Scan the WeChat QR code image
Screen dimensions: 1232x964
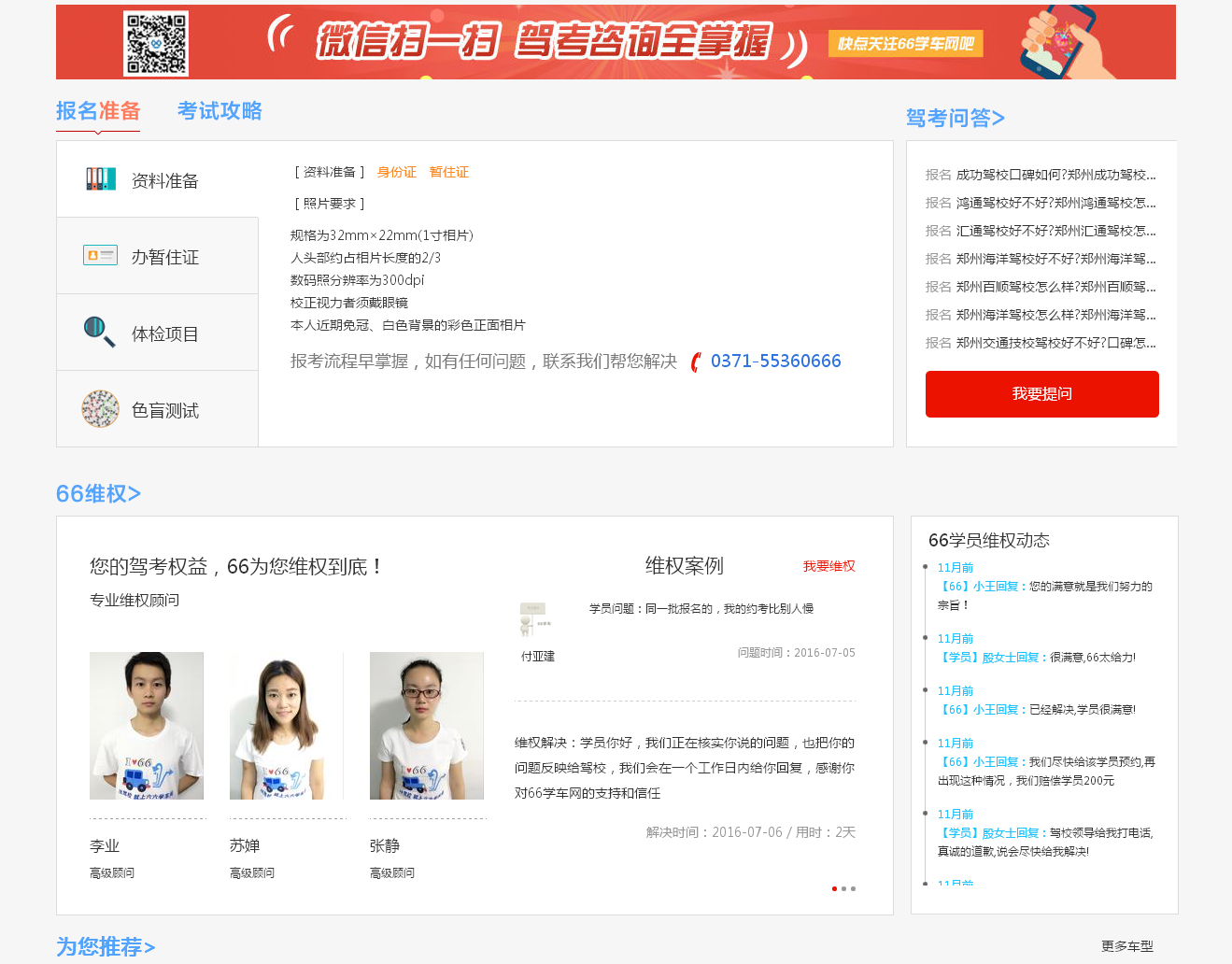pos(157,41)
